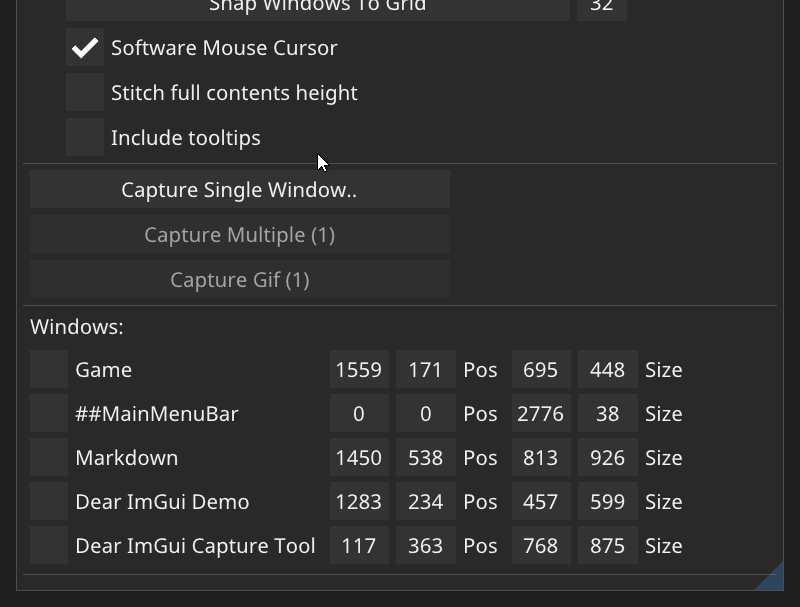Select the ##MainMenuBar window checkbox
This screenshot has width=800, height=607.
[48, 413]
